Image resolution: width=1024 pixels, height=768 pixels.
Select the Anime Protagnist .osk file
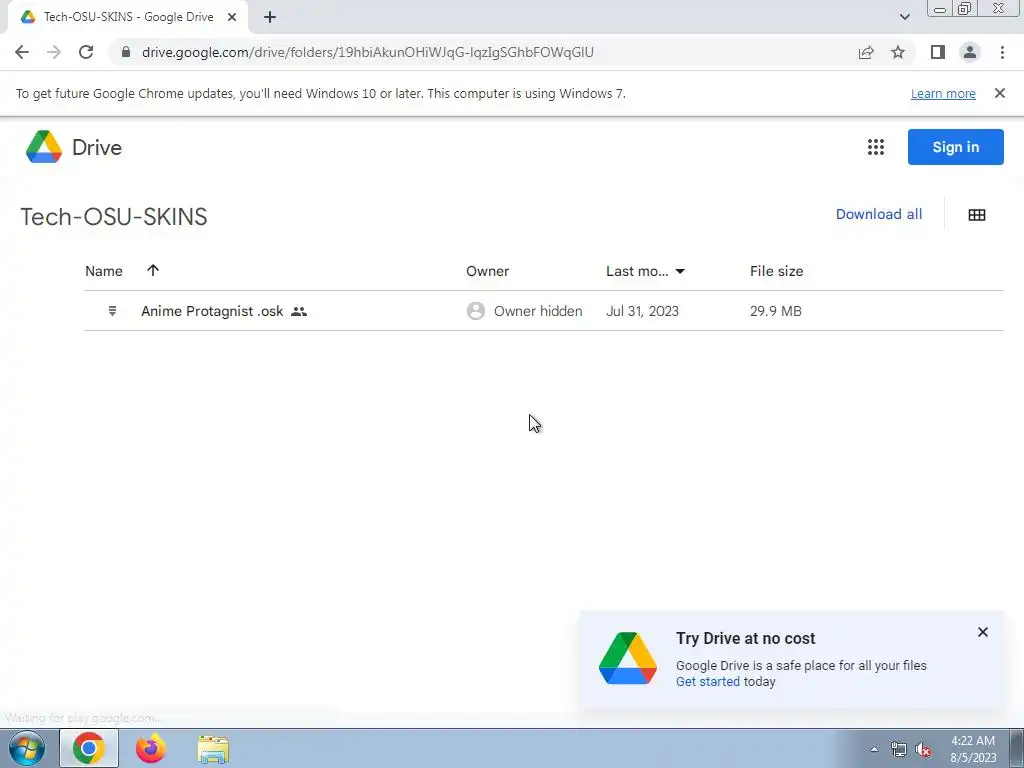[543, 311]
